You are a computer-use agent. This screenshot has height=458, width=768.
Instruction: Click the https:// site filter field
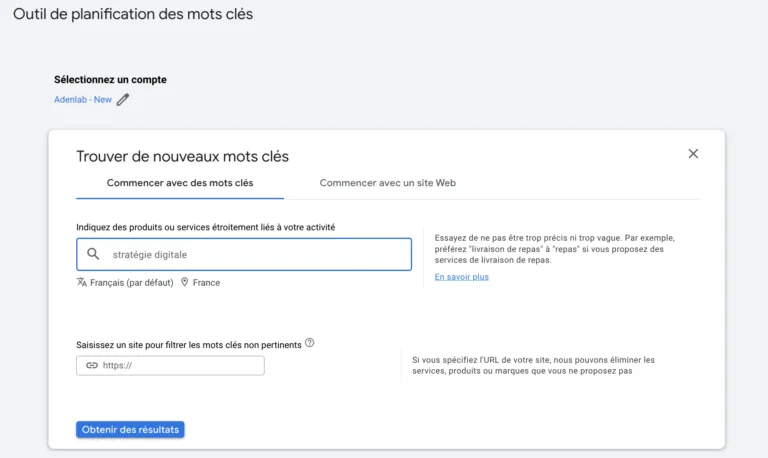pos(170,365)
